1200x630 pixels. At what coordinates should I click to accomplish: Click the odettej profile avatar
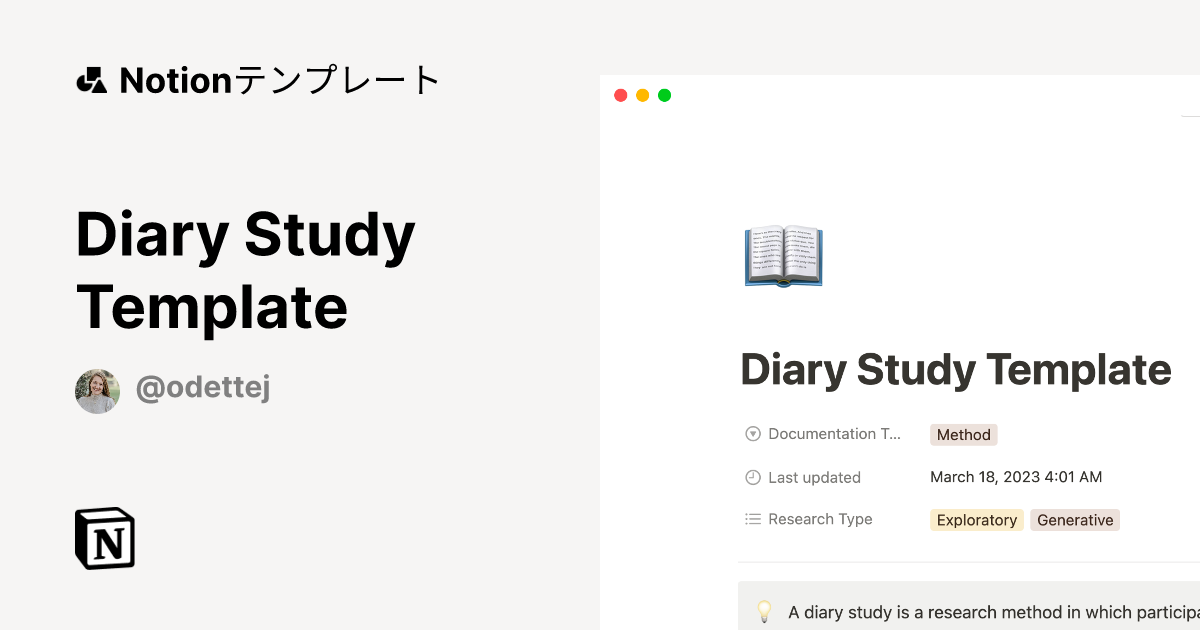click(97, 391)
